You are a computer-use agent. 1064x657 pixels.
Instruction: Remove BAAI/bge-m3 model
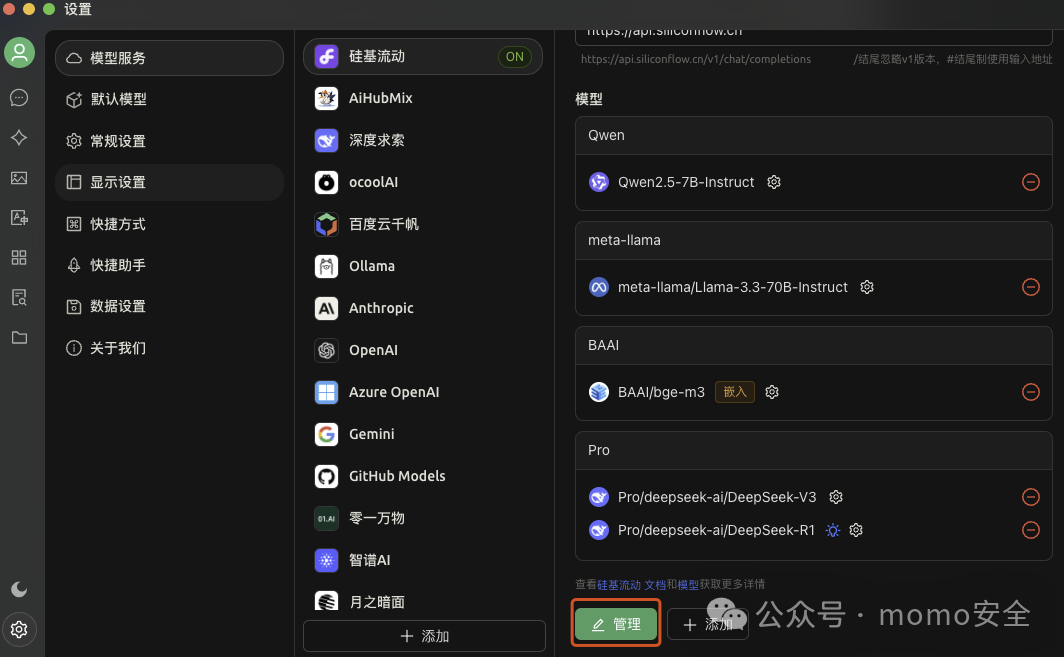click(1031, 392)
